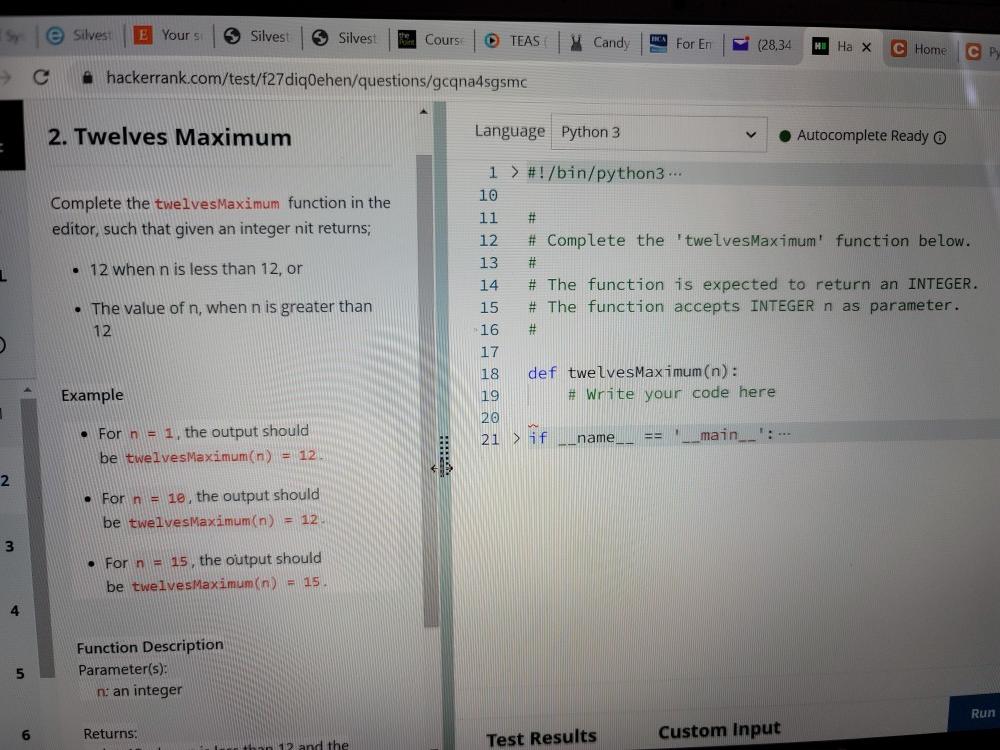Switch to the Candy tab
Screen dimensions: 1000x750
pos(599,43)
